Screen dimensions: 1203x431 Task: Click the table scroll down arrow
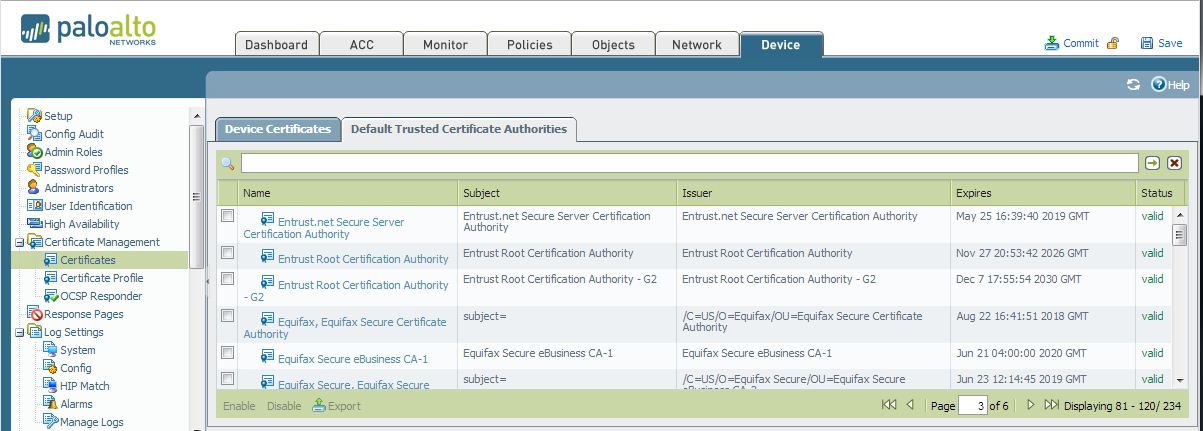pyautogui.click(x=1179, y=380)
